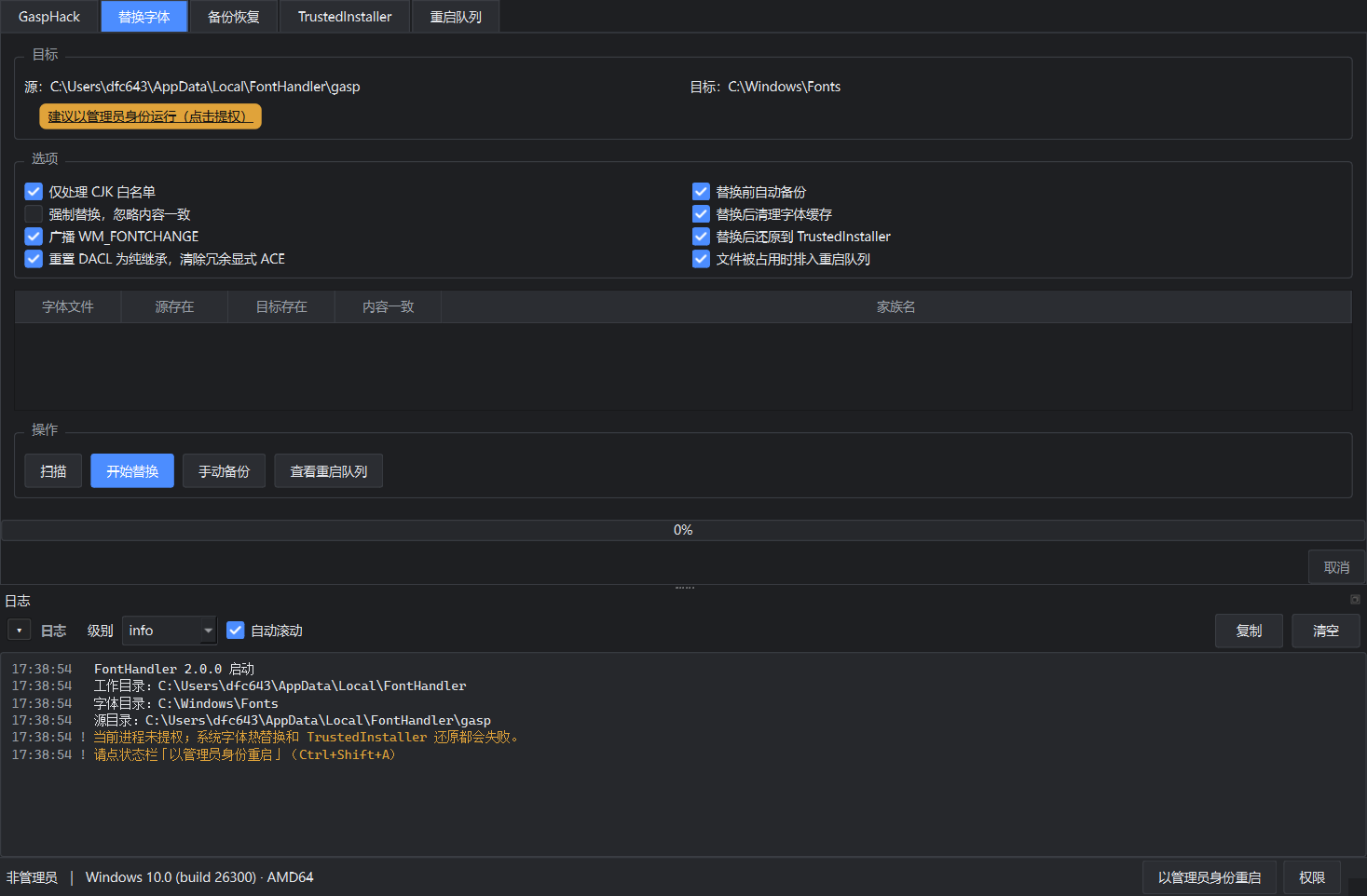Click the 手动备份 button
Screen dimensions: 1367x896
coord(224,471)
